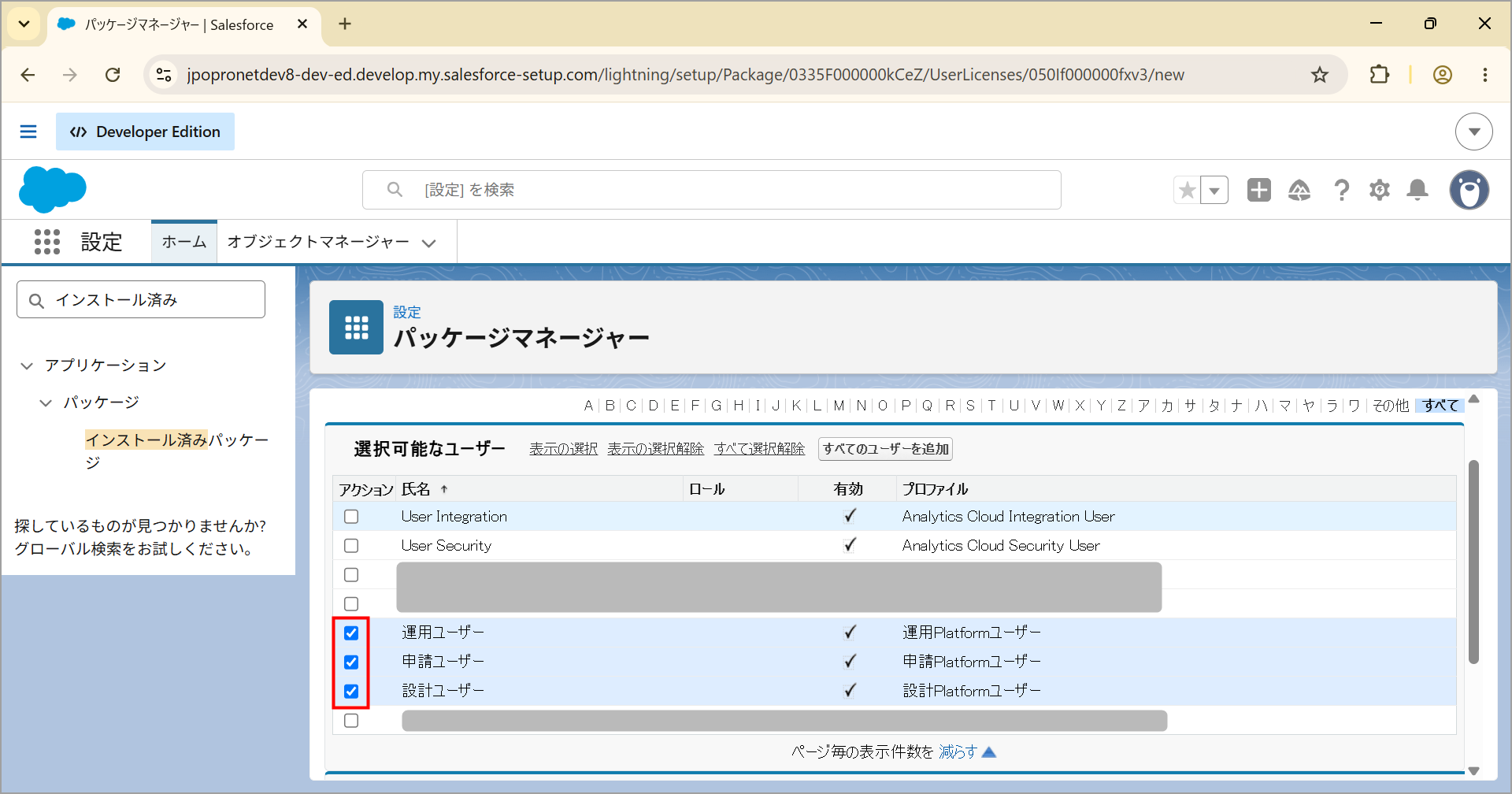
Task: Sort by the 氏名 column header
Action: 416,489
